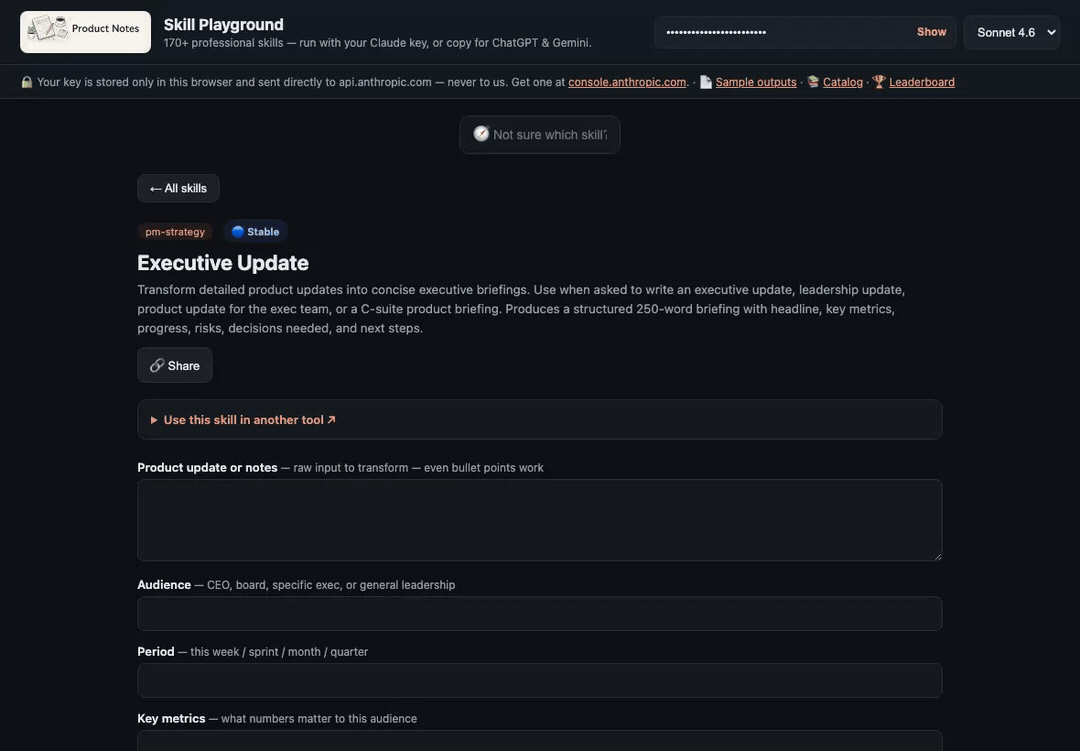Click the Product update or notes label
This screenshot has width=1080, height=751.
point(207,467)
